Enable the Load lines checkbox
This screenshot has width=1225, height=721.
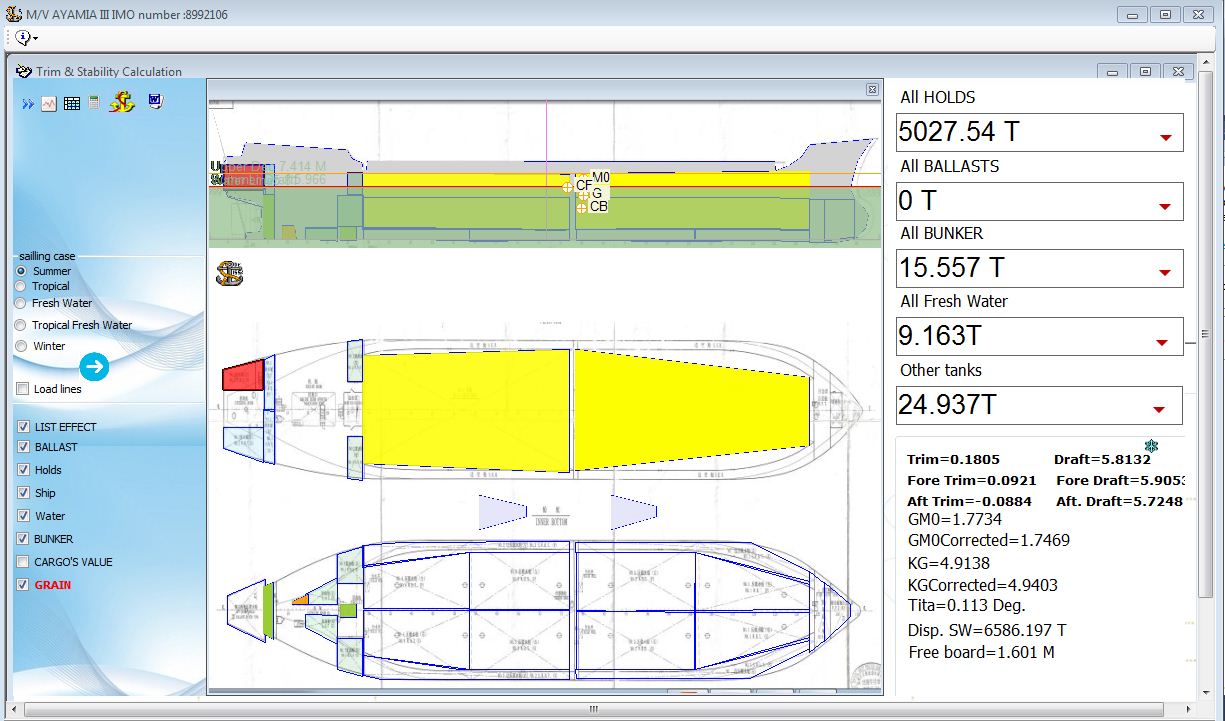23,389
